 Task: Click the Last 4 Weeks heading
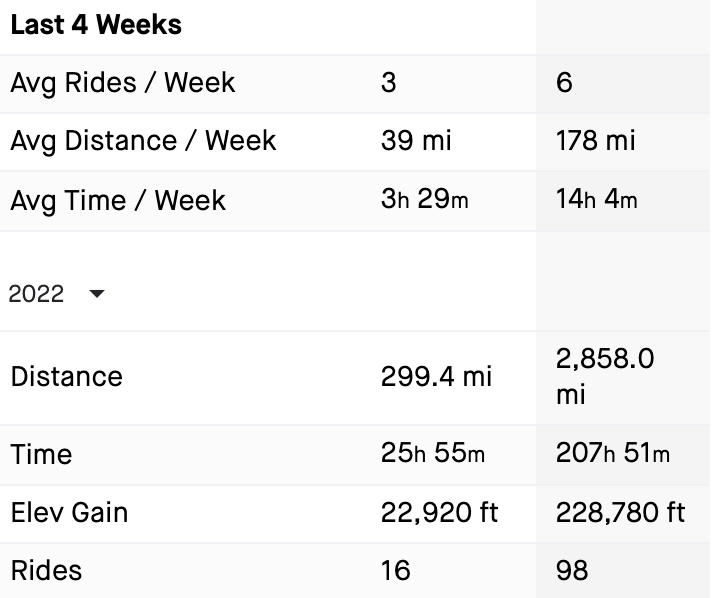pos(96,25)
